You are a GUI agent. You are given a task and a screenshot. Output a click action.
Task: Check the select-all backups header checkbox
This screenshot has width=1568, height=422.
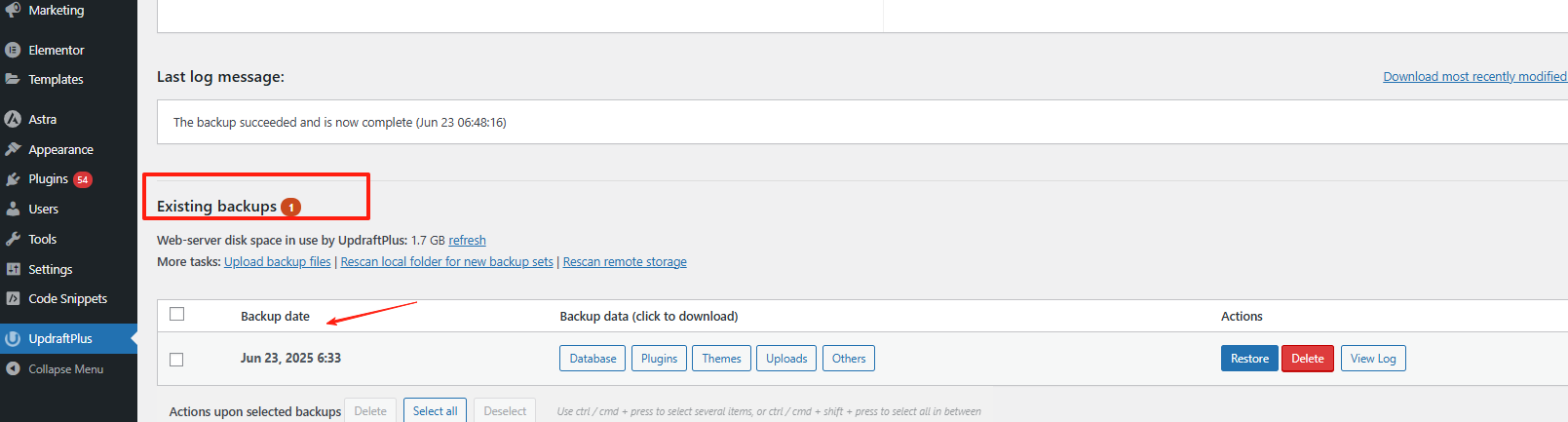[176, 314]
